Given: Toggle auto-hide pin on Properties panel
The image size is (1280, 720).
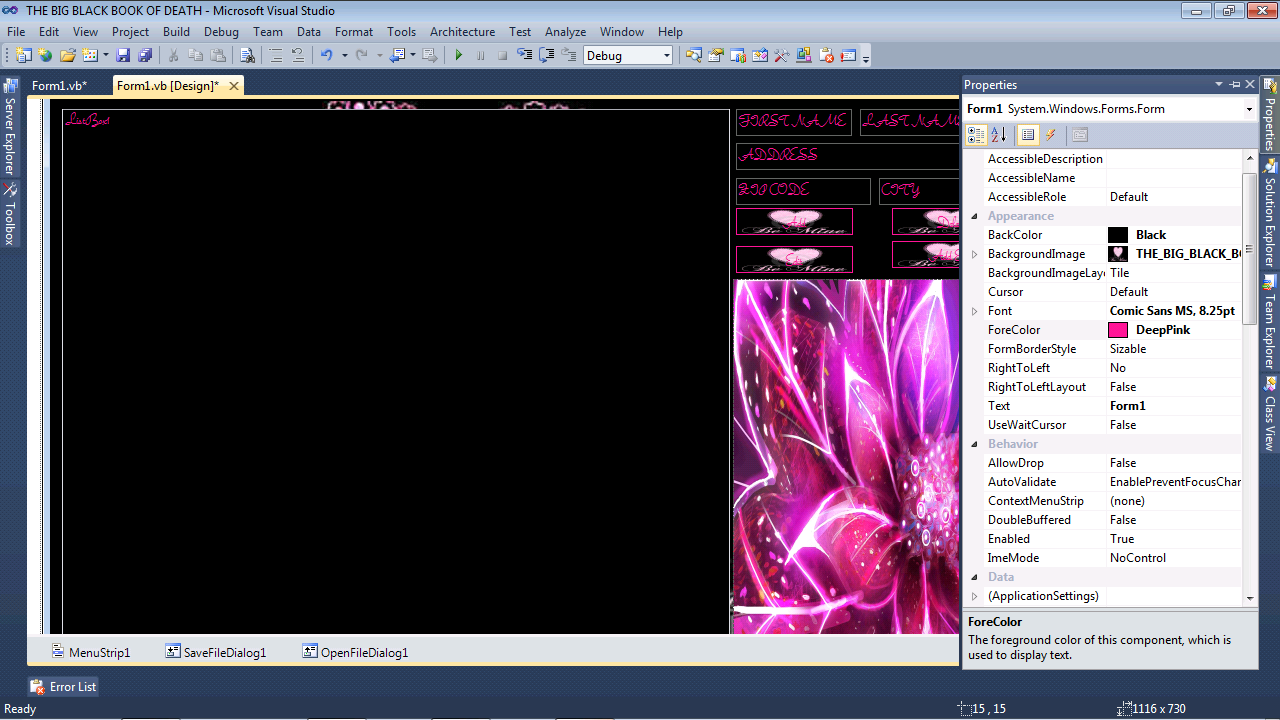Looking at the screenshot, I should click(x=1235, y=85).
